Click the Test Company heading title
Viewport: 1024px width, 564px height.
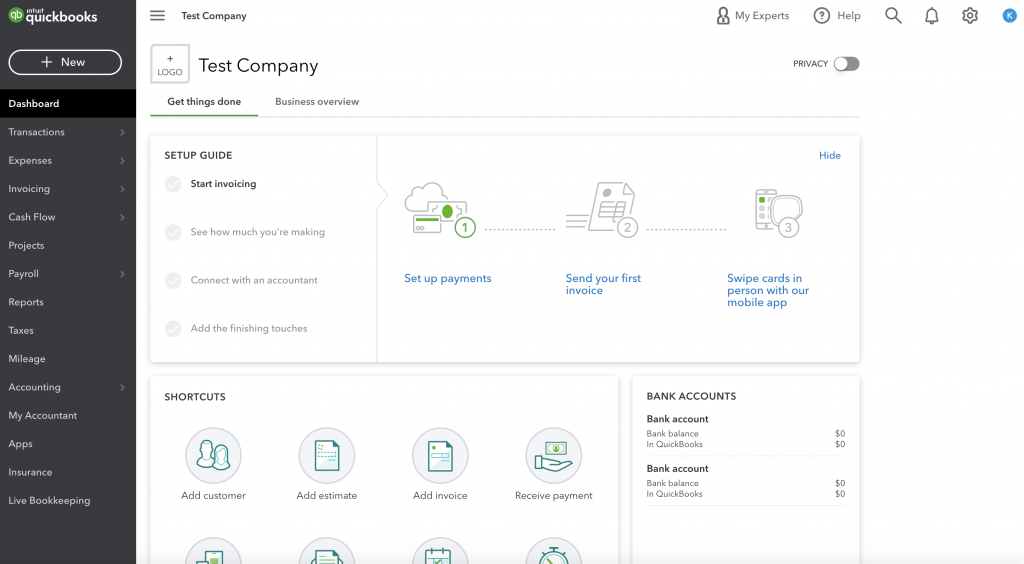pos(259,66)
